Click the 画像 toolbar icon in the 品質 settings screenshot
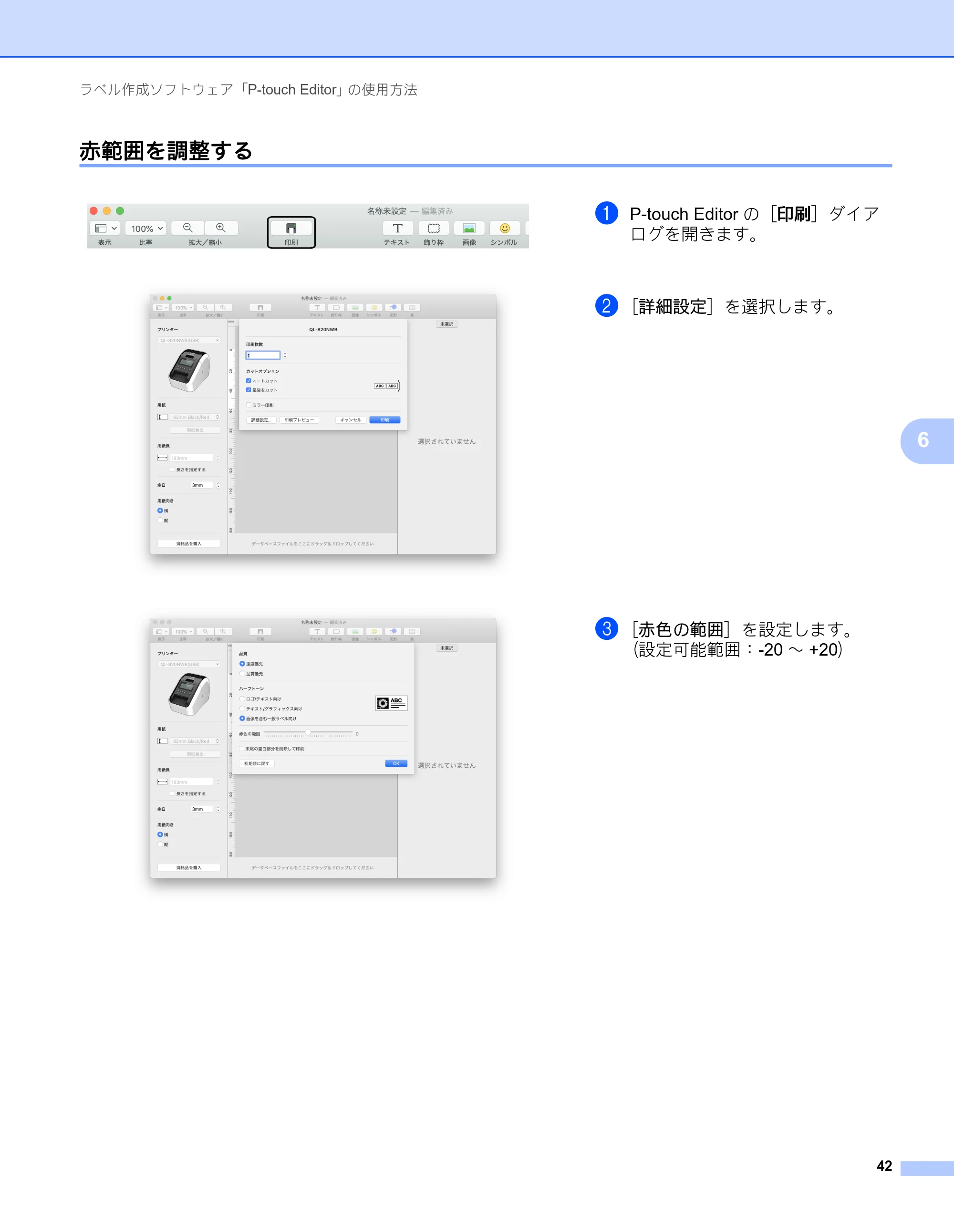 [x=355, y=631]
